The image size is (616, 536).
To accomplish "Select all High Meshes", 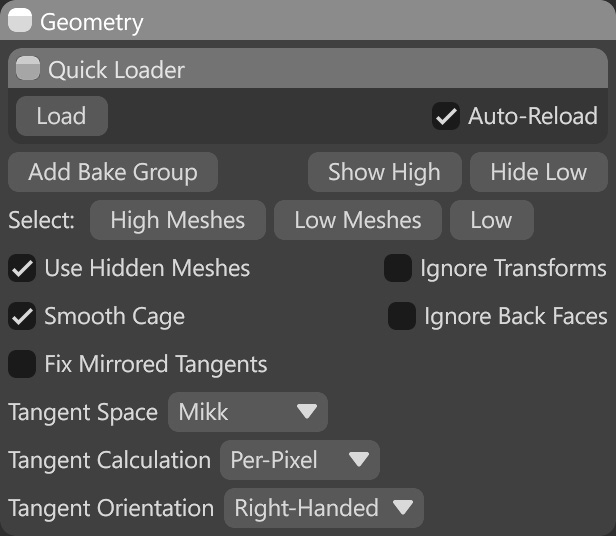I will point(177,220).
